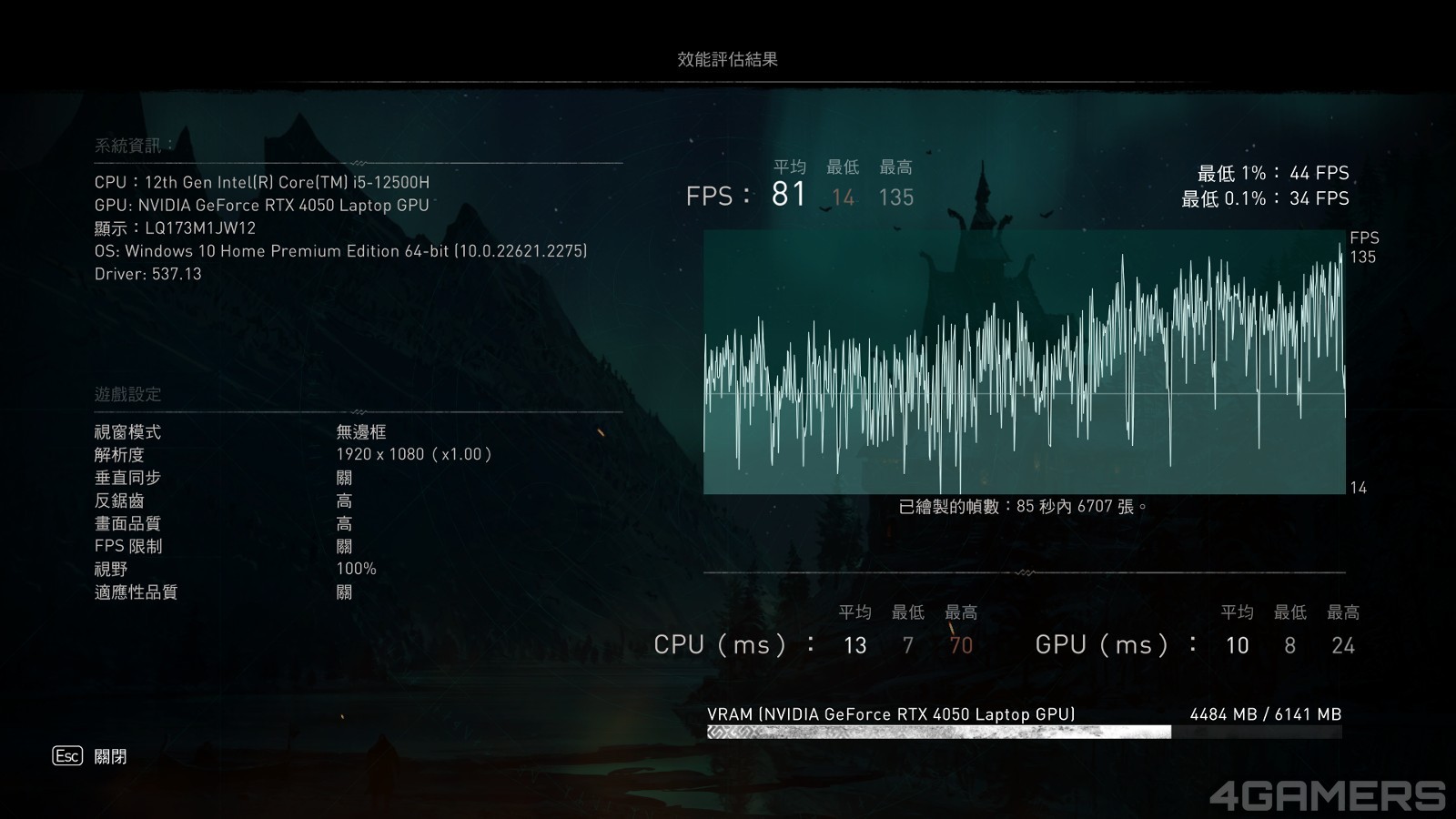The image size is (1456, 819).
Task: Click the FPS 135 graph axis label
Action: pyautogui.click(x=1363, y=248)
